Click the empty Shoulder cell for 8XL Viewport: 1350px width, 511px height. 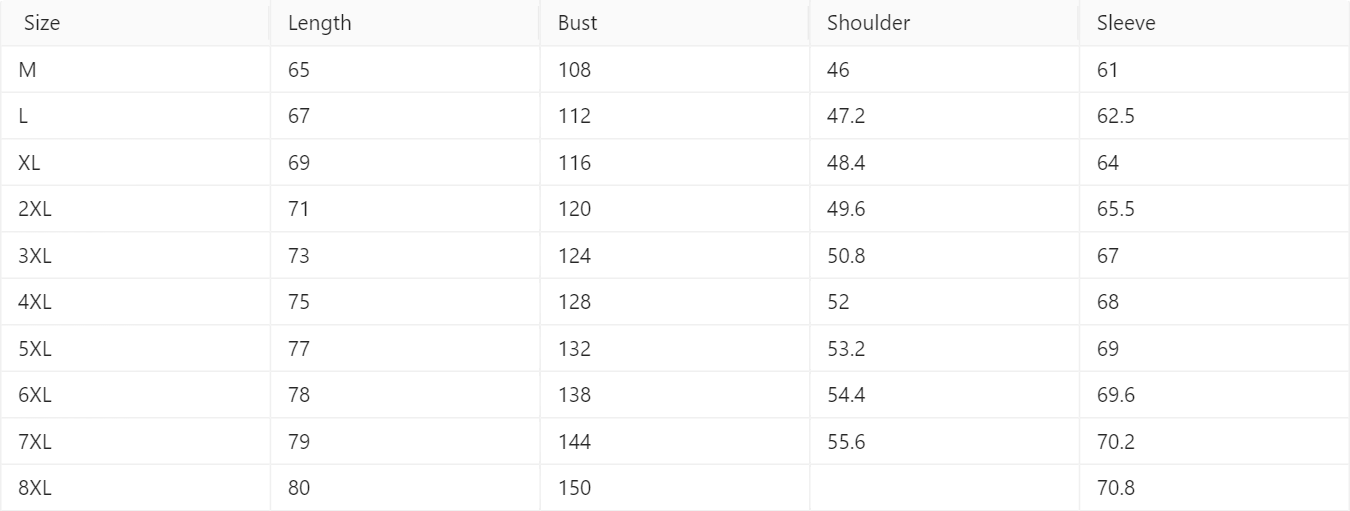click(945, 488)
